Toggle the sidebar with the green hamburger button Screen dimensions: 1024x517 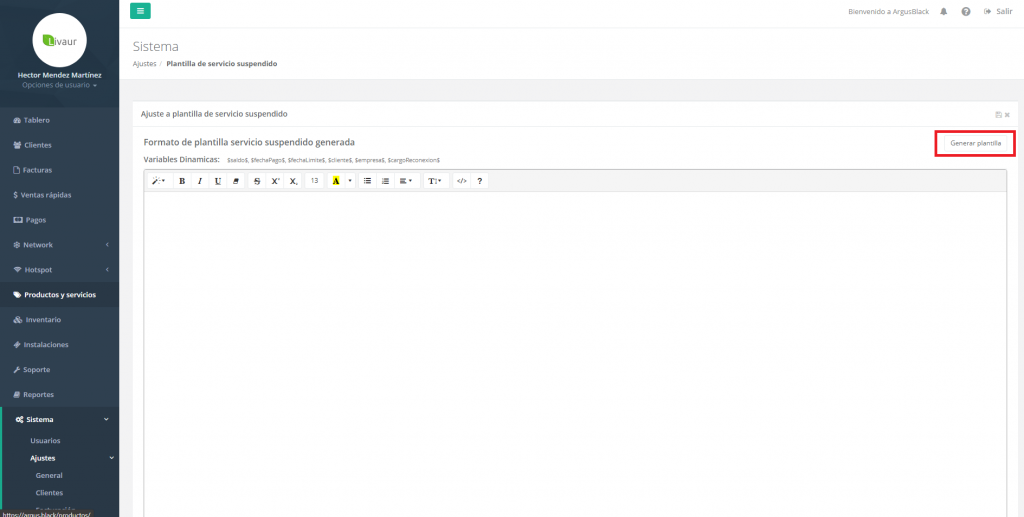tap(140, 11)
